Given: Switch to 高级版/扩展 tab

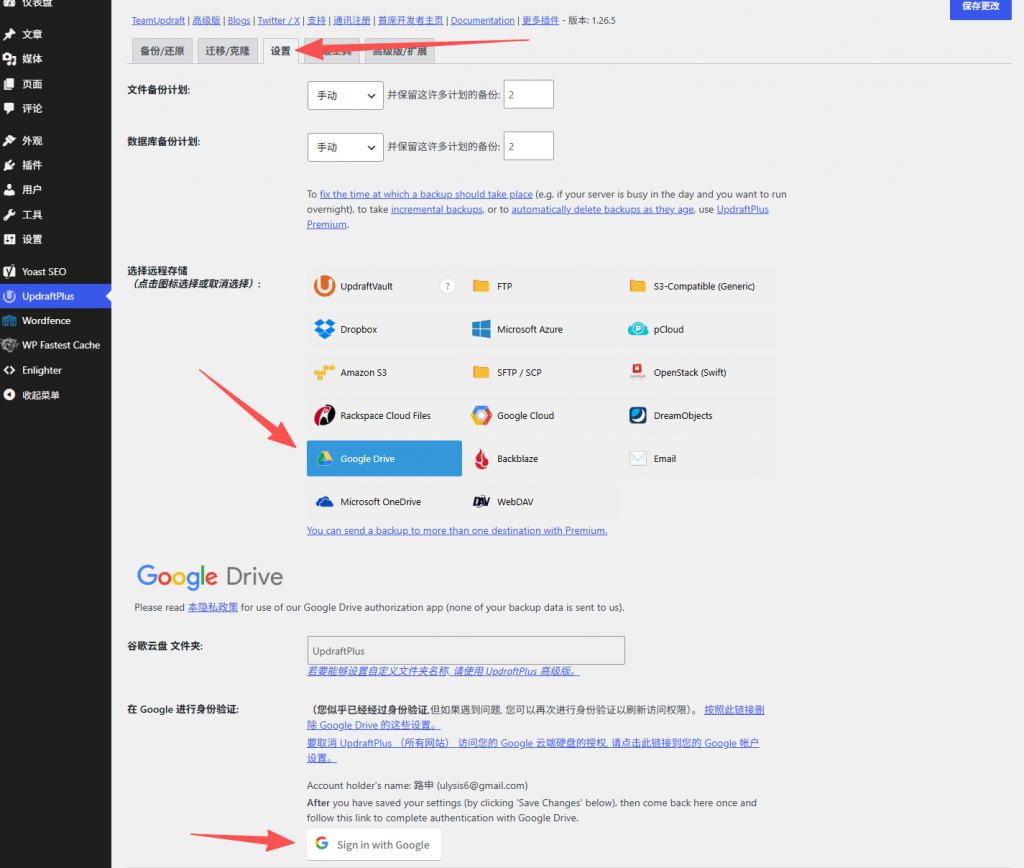Looking at the screenshot, I should pos(400,51).
